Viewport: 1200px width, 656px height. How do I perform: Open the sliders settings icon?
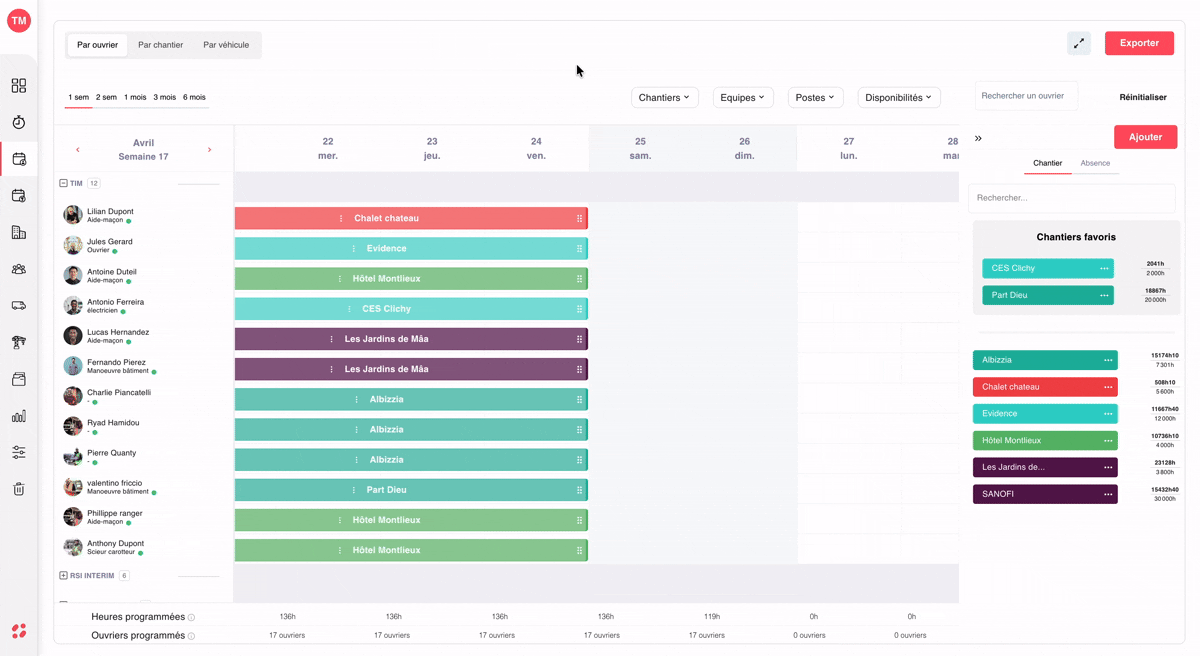(x=19, y=452)
